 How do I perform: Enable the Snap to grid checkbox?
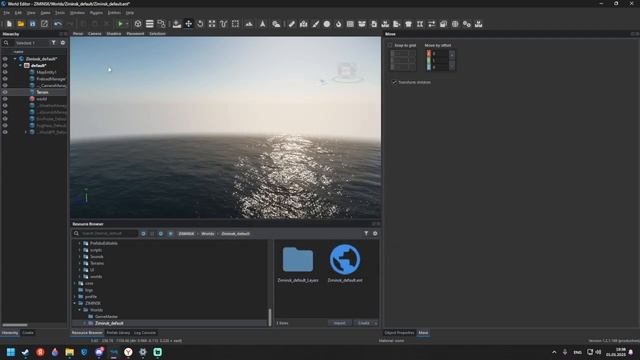390,45
